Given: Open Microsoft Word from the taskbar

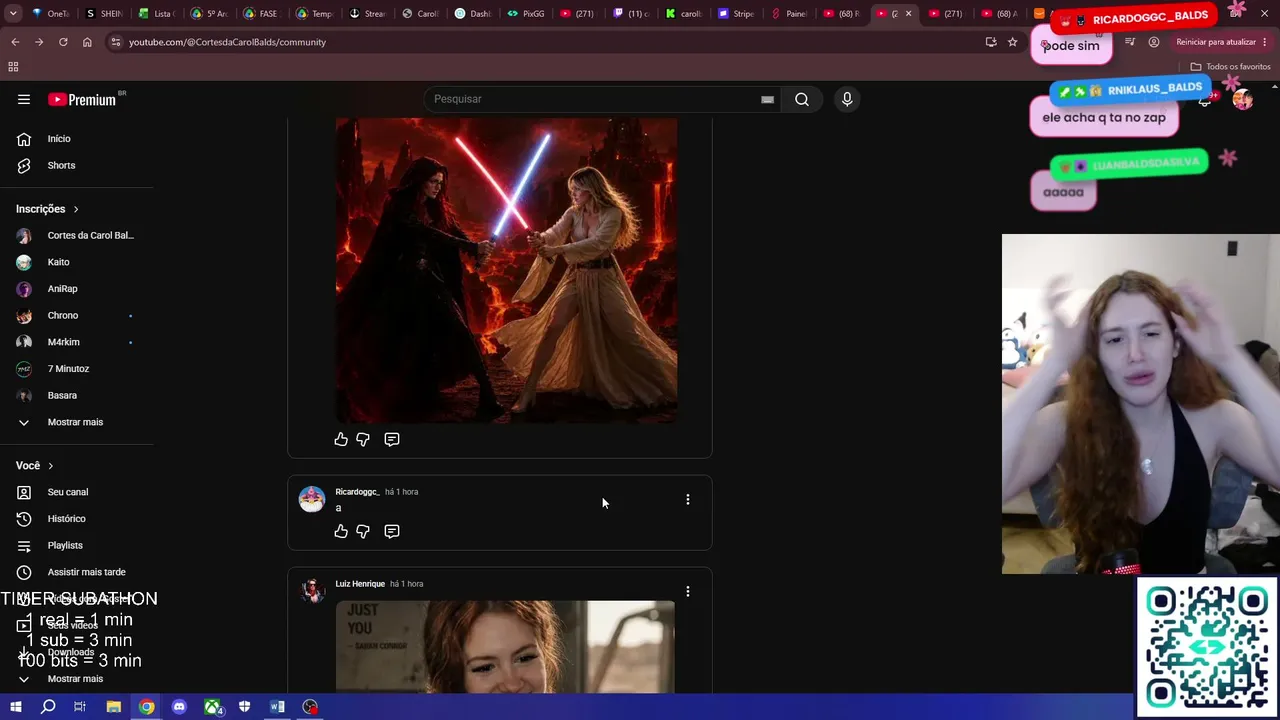Looking at the screenshot, I should (277, 707).
